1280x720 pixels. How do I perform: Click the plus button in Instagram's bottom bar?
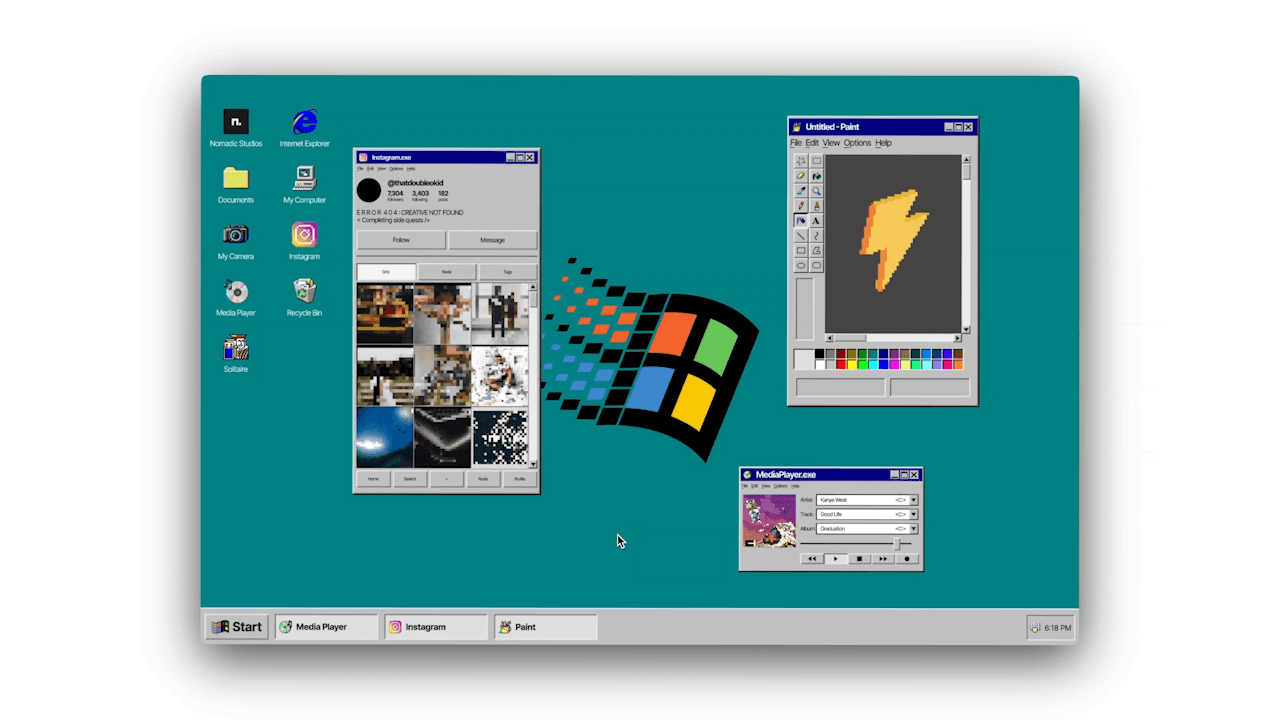[x=447, y=479]
